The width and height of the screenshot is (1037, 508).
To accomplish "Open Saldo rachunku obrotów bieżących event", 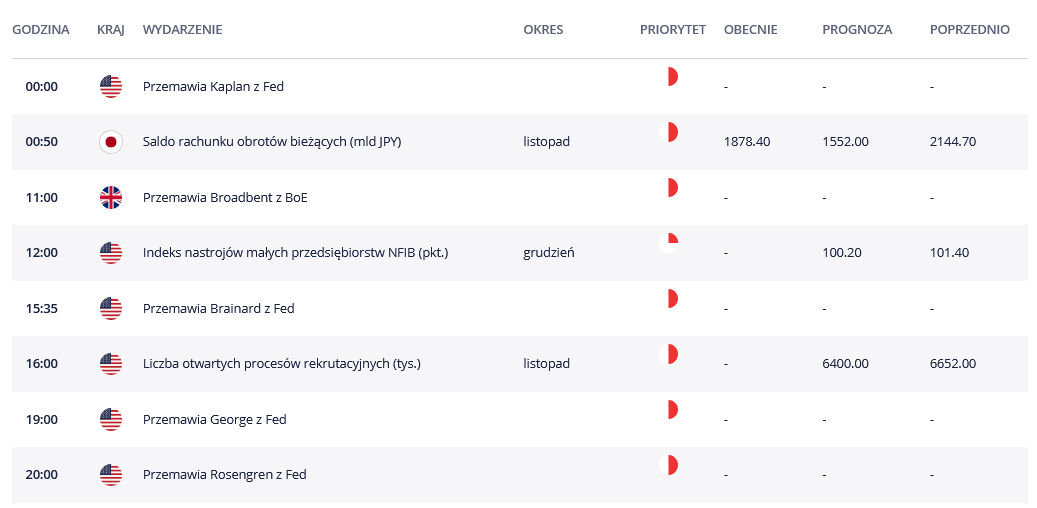I will (272, 142).
